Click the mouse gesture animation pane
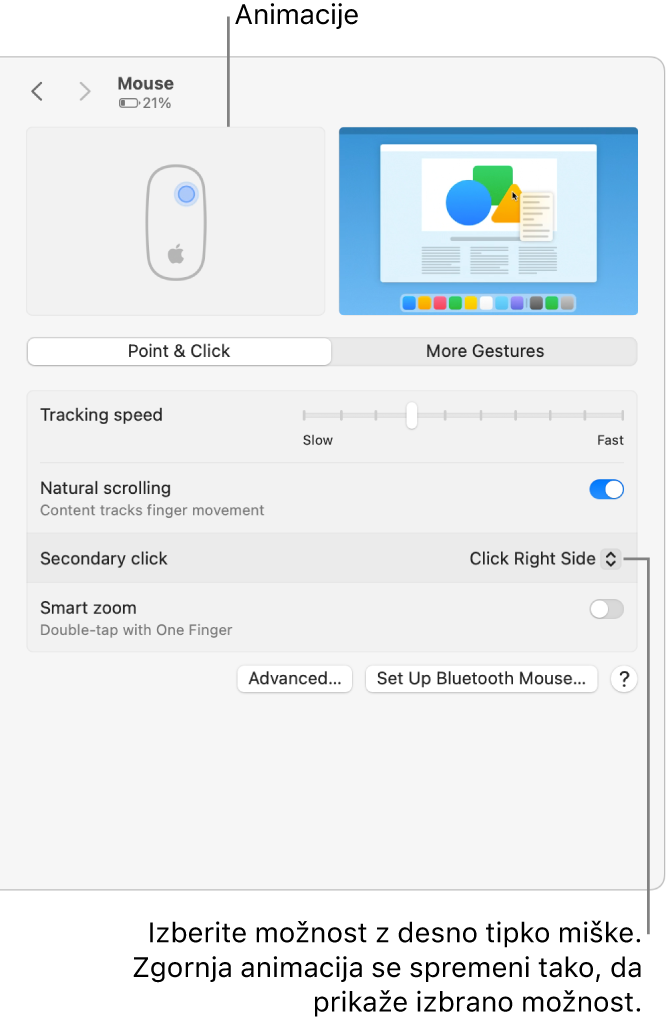This screenshot has width=668, height=1029. click(x=176, y=221)
